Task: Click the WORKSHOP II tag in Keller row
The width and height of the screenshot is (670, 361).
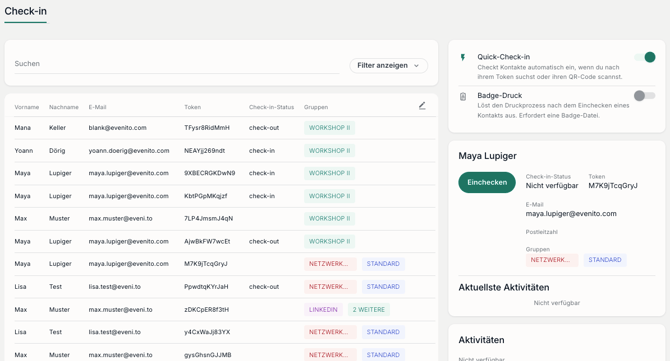Action: [x=329, y=128]
